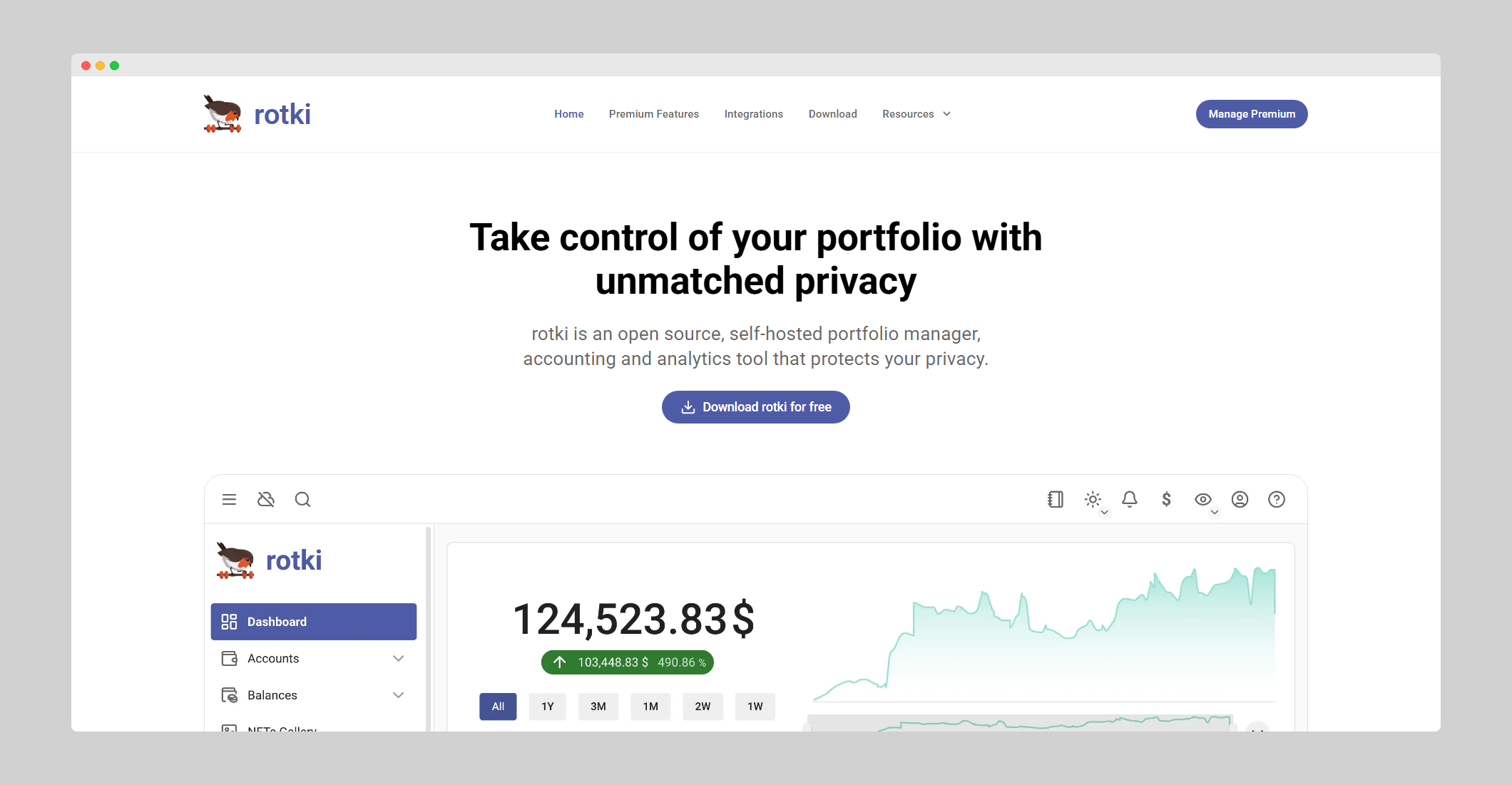
Task: Click the notifications bell icon
Action: [1130, 500]
